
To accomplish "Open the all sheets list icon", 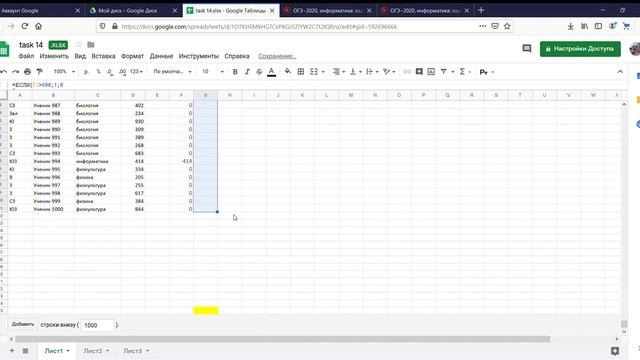I will (25, 351).
